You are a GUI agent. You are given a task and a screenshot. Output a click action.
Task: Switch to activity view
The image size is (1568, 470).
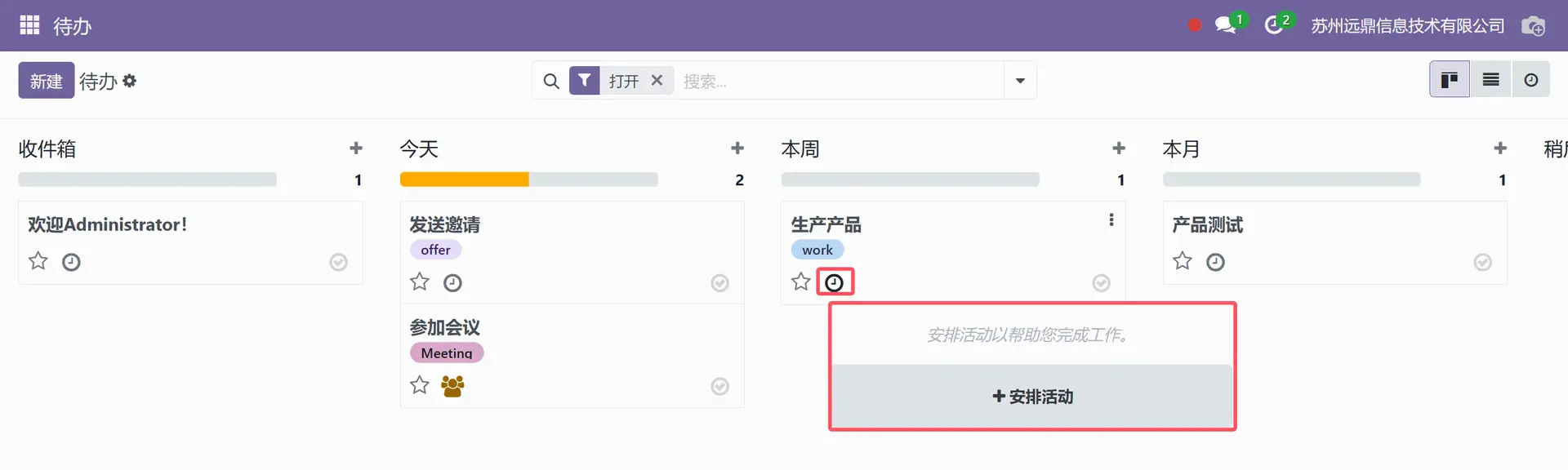tap(1530, 80)
